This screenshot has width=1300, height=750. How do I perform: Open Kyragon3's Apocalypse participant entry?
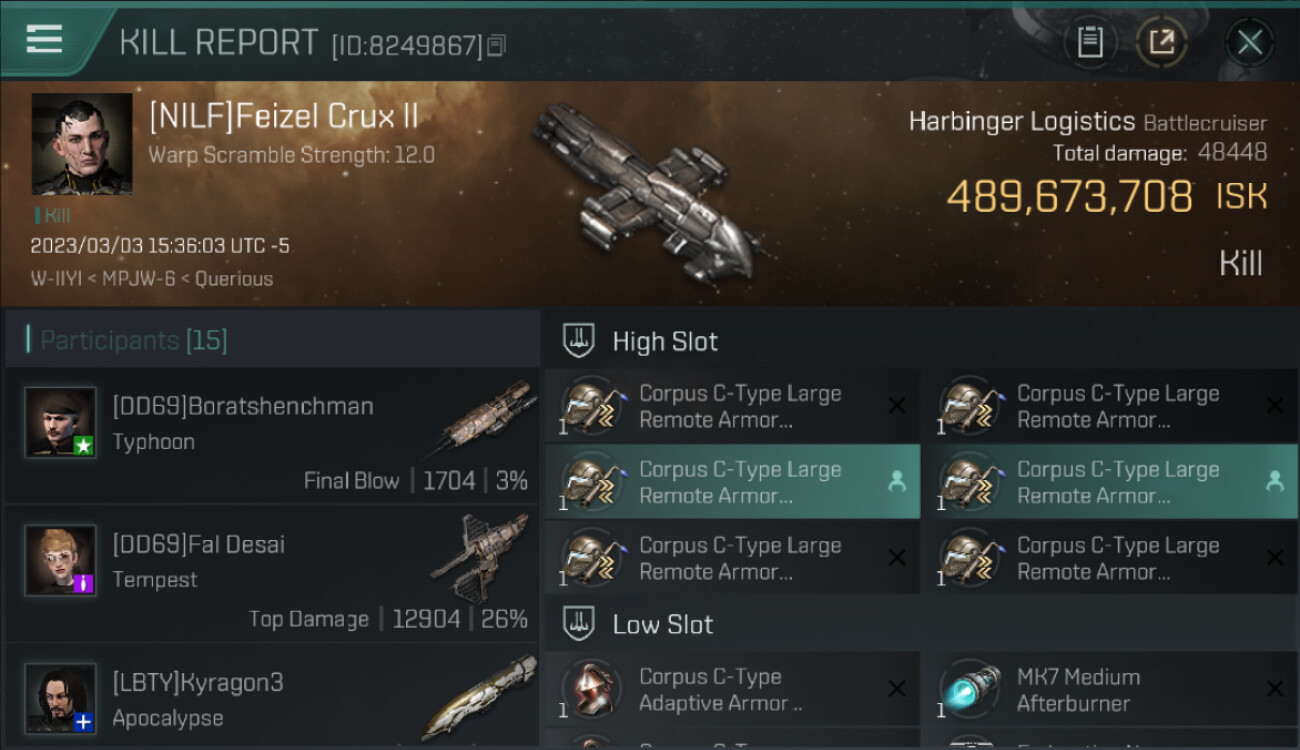[272, 698]
